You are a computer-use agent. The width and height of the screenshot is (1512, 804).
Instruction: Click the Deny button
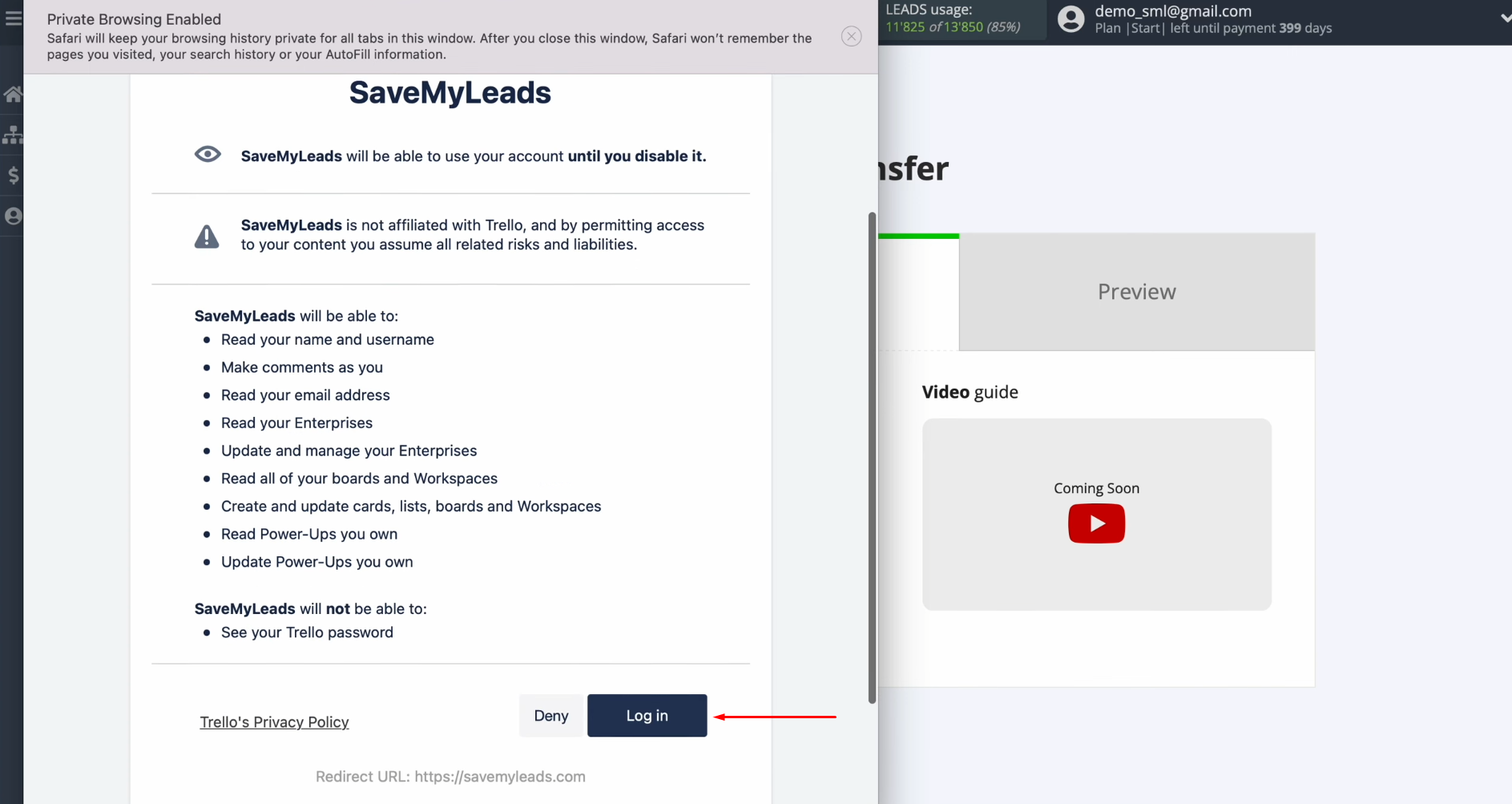551,715
